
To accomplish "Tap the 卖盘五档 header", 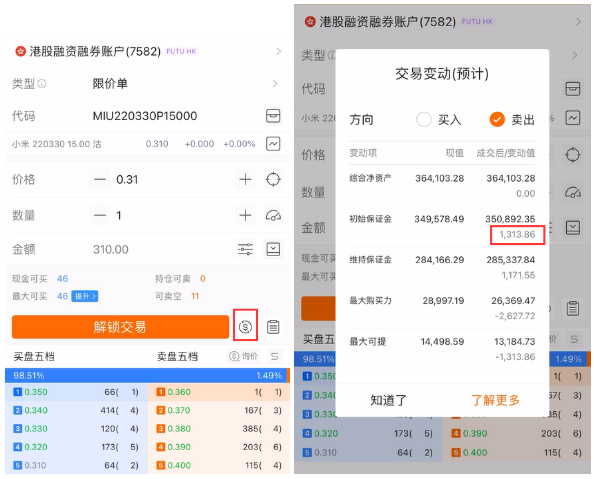I will pos(177,356).
